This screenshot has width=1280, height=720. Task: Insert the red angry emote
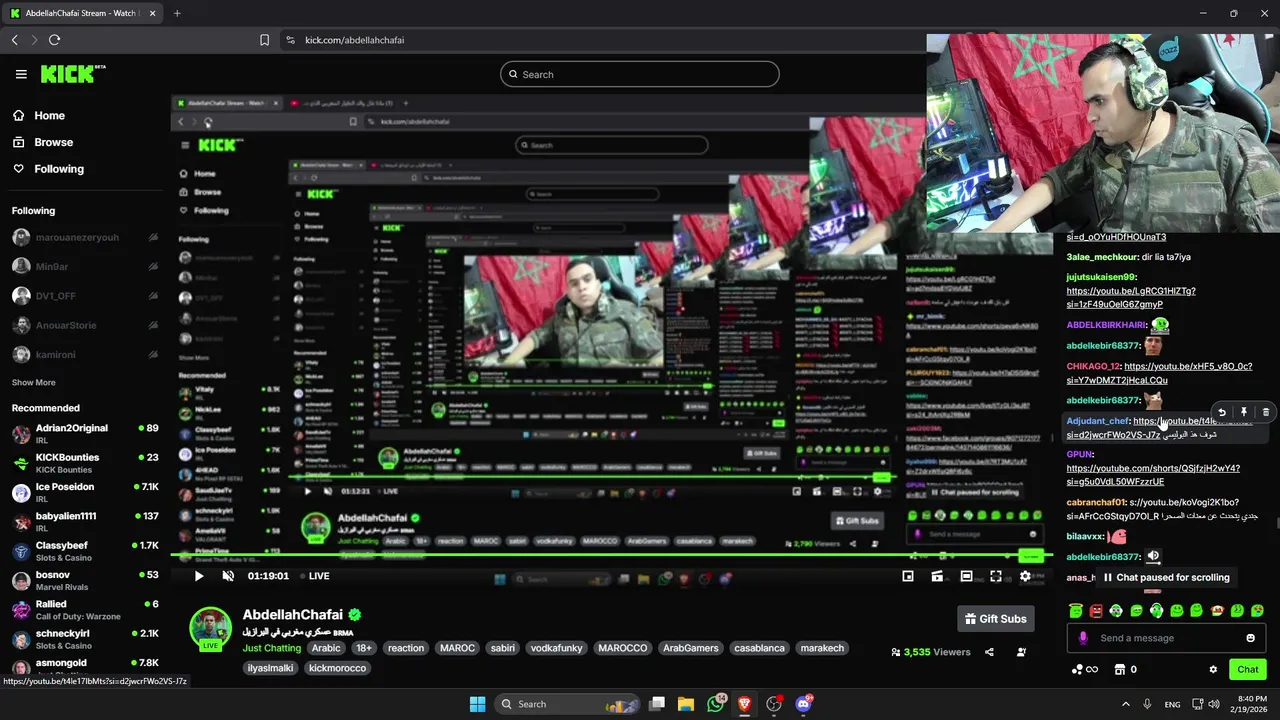point(1096,610)
